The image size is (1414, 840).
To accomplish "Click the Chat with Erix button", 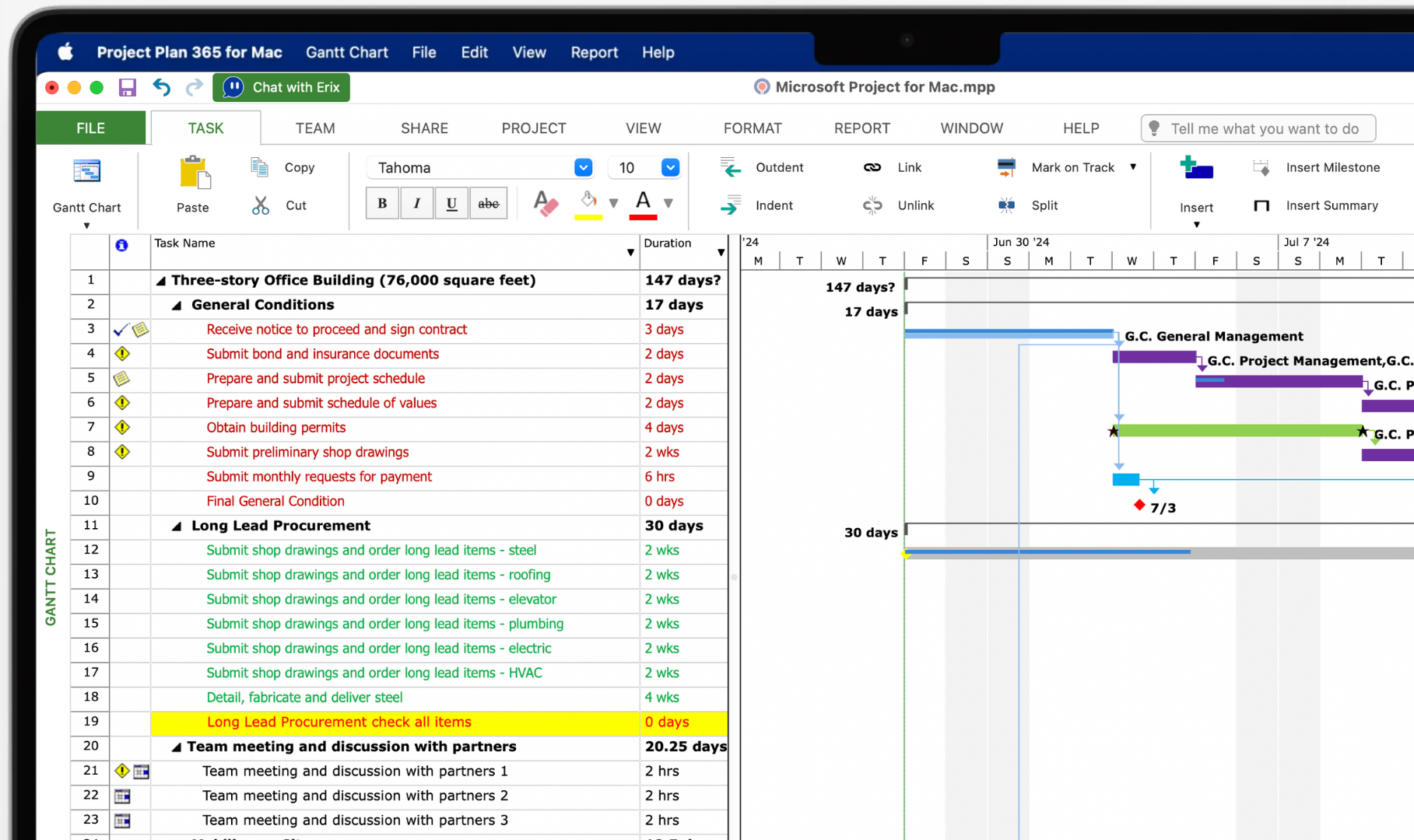I will 282,87.
